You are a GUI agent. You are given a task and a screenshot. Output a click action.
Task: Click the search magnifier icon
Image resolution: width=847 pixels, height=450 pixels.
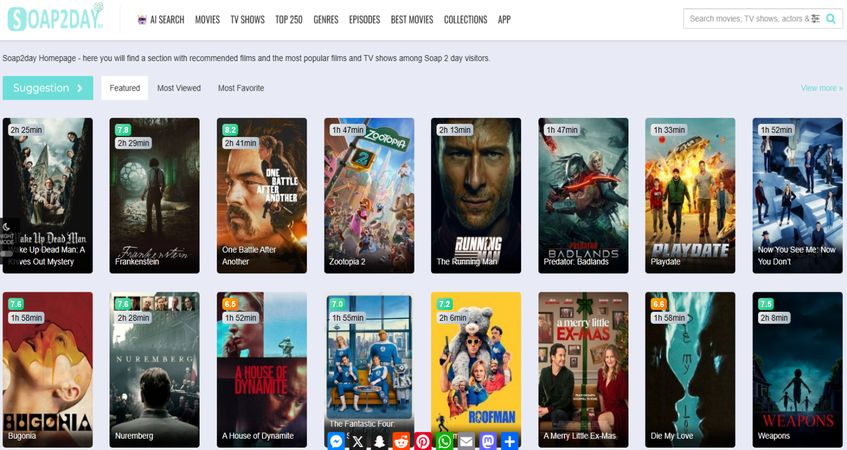[x=830, y=19]
